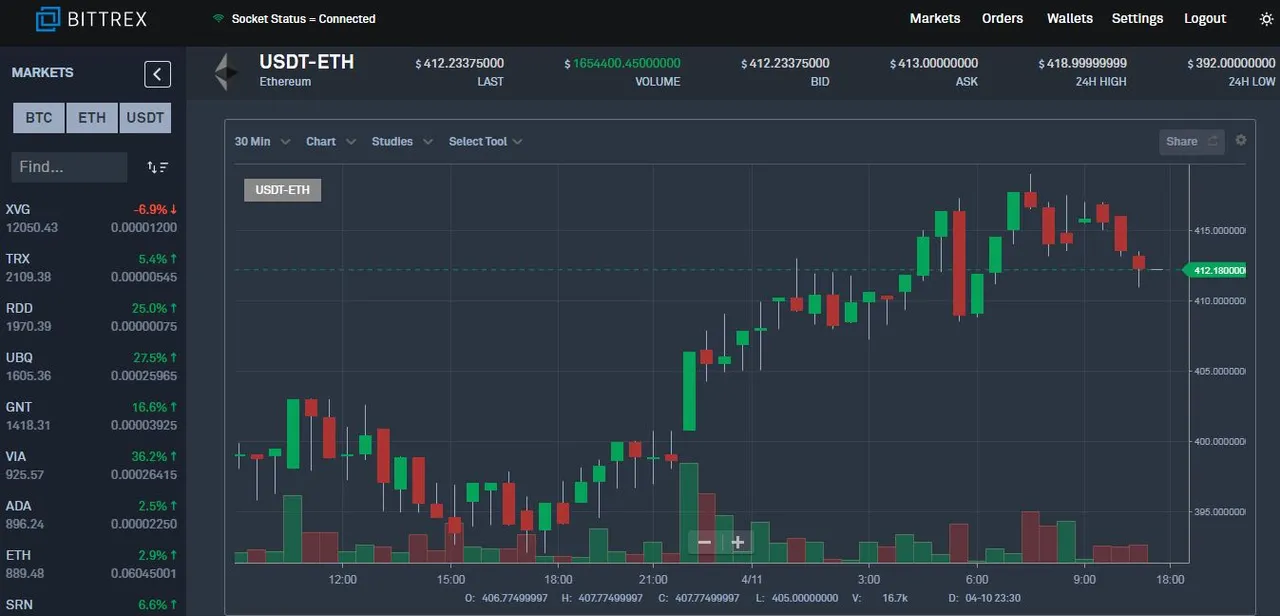Click the USDT-ETH market title
Image resolution: width=1280 pixels, height=616 pixels.
[306, 62]
